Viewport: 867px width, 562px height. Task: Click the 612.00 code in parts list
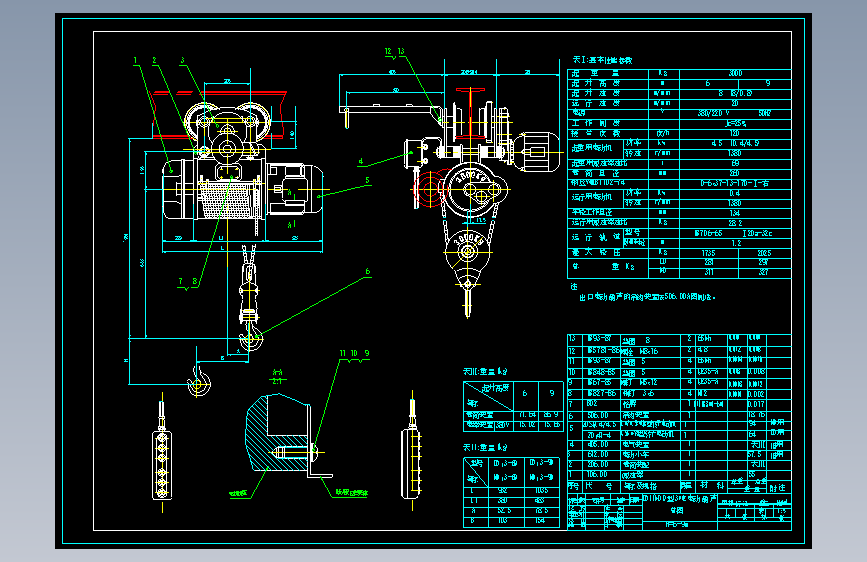click(598, 455)
